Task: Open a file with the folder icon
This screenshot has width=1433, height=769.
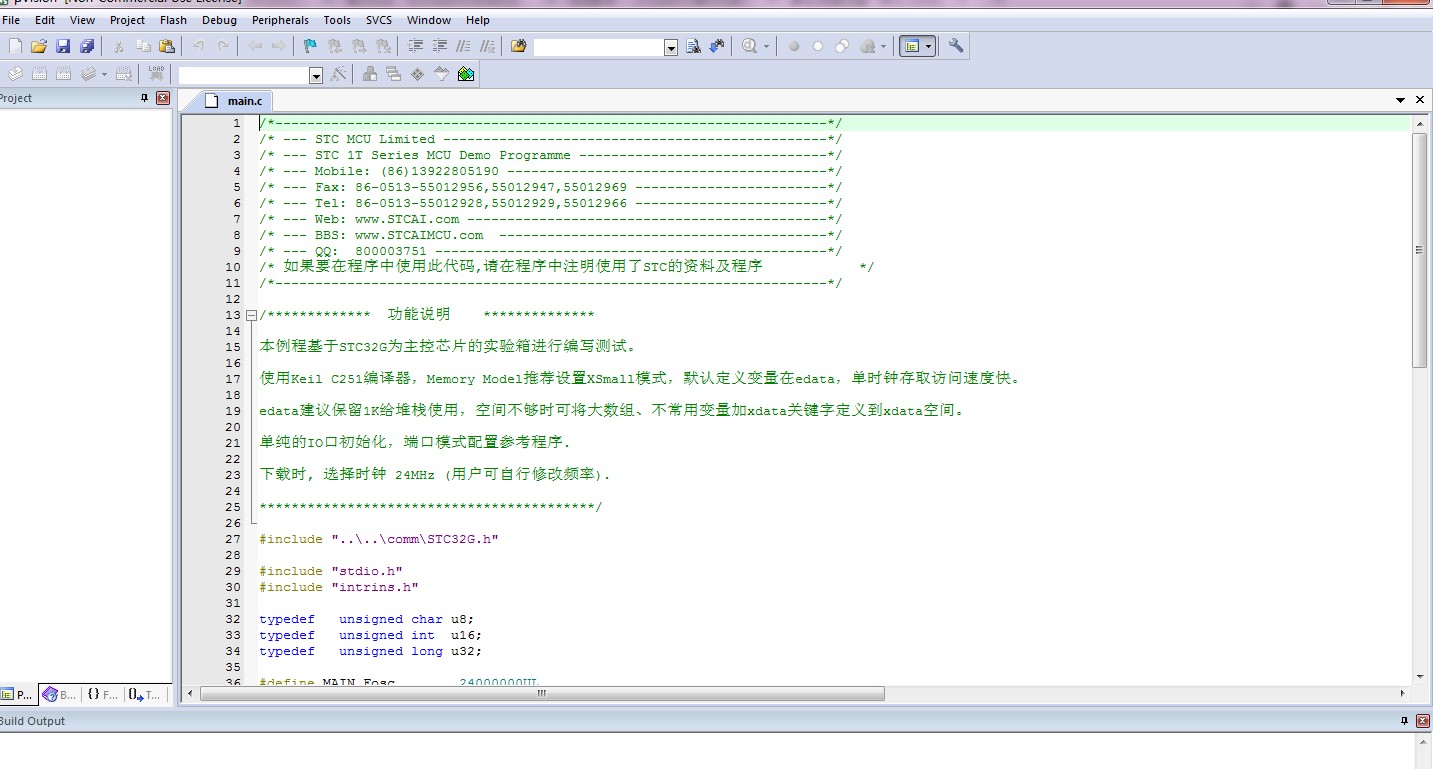Action: pos(39,46)
